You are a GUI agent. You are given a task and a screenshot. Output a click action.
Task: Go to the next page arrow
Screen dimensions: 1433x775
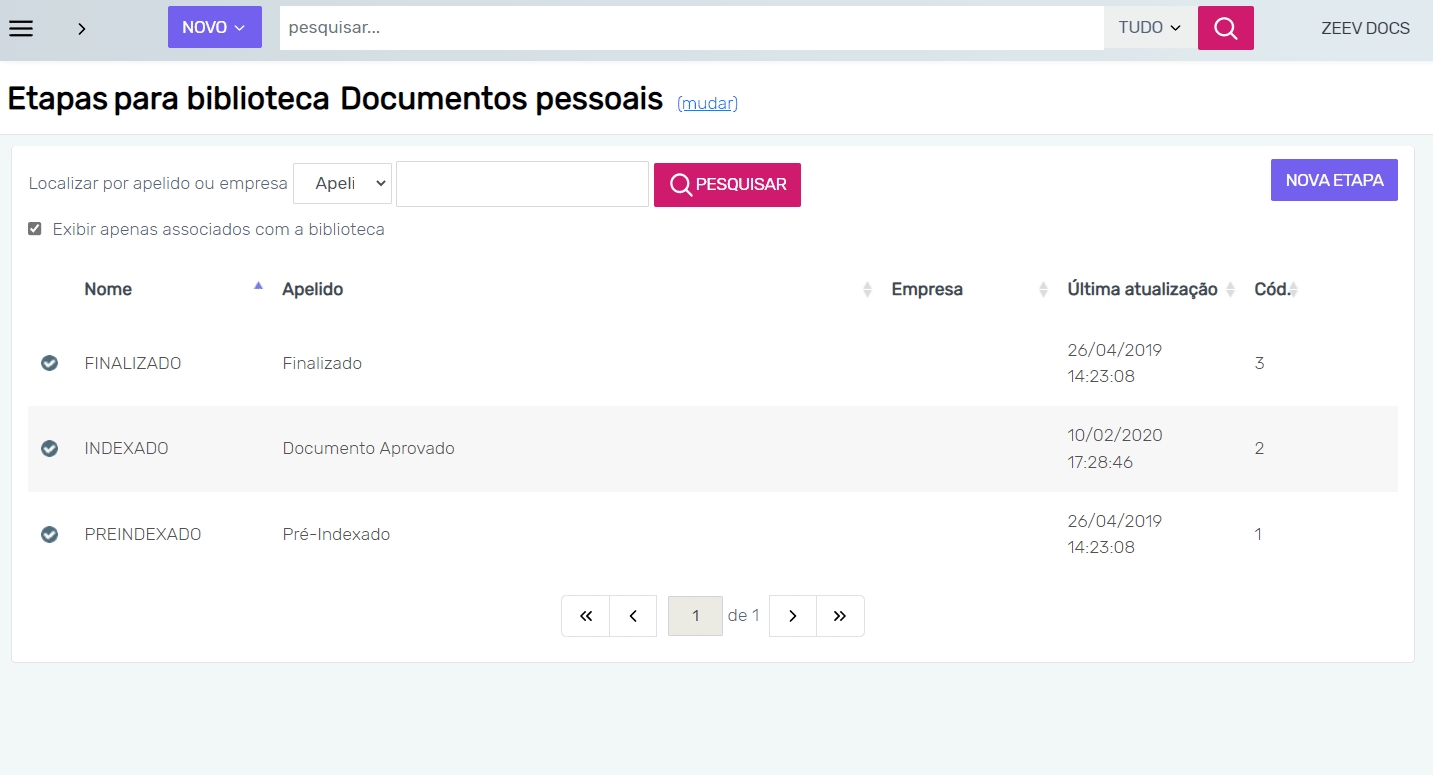click(x=793, y=616)
